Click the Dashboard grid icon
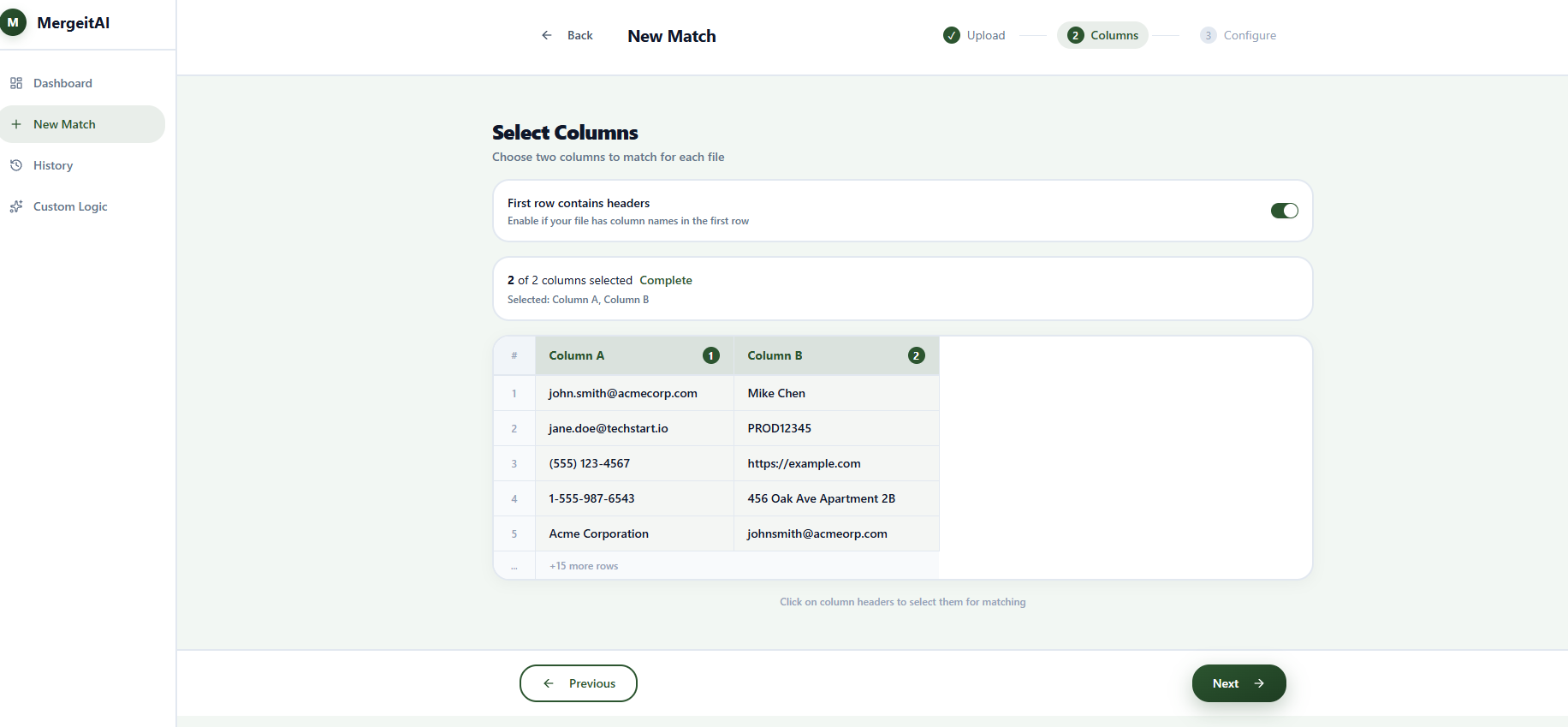 (x=16, y=83)
